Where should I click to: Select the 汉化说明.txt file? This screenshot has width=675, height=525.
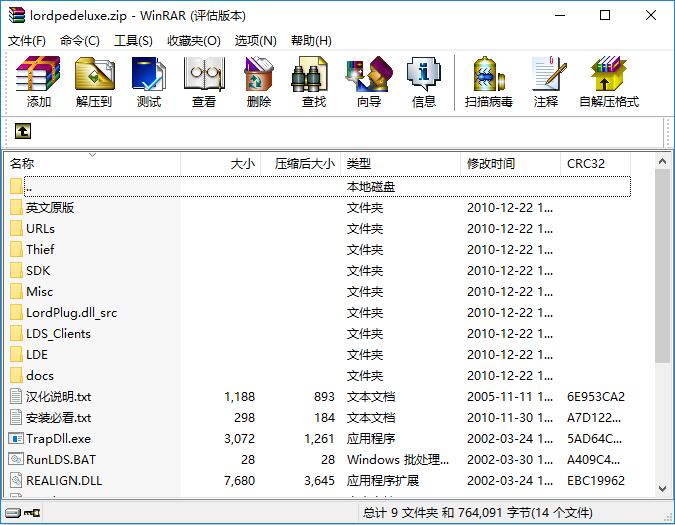click(x=58, y=396)
